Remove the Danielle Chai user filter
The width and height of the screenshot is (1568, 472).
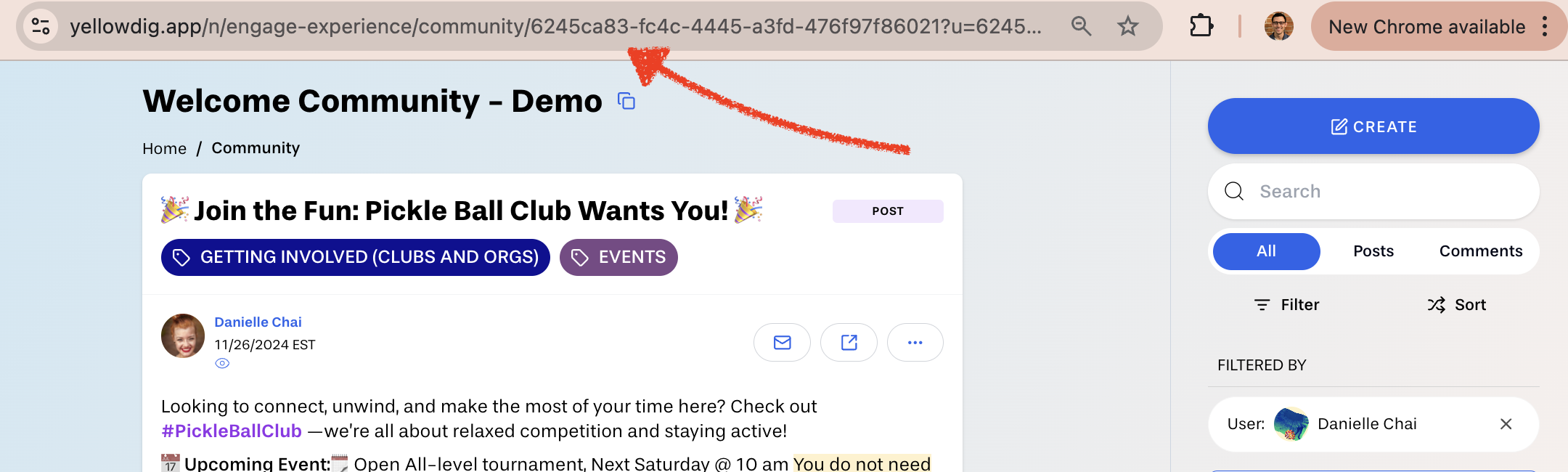click(1506, 424)
